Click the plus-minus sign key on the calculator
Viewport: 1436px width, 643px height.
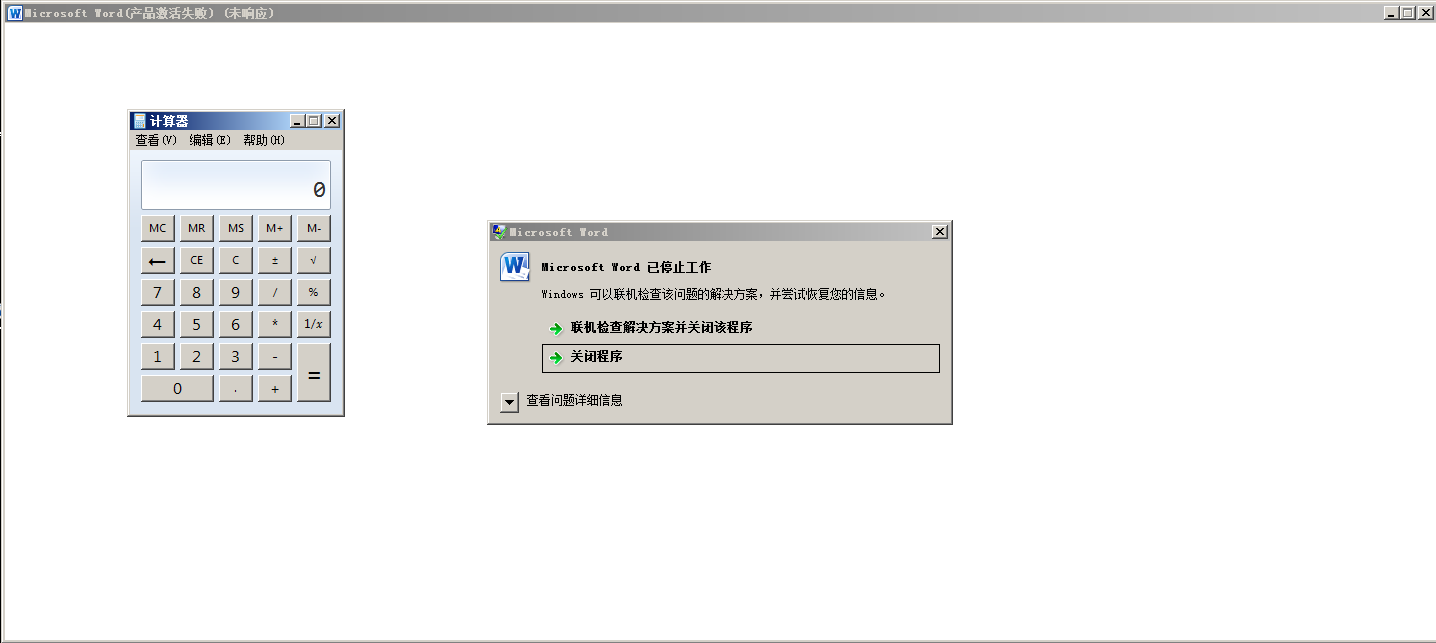pyautogui.click(x=275, y=260)
